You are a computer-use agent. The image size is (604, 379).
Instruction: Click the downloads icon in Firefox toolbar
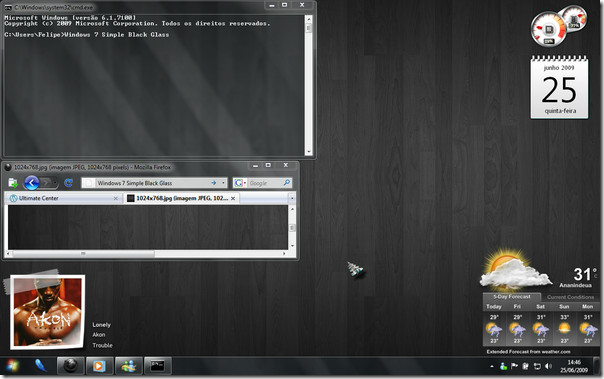tap(13, 183)
